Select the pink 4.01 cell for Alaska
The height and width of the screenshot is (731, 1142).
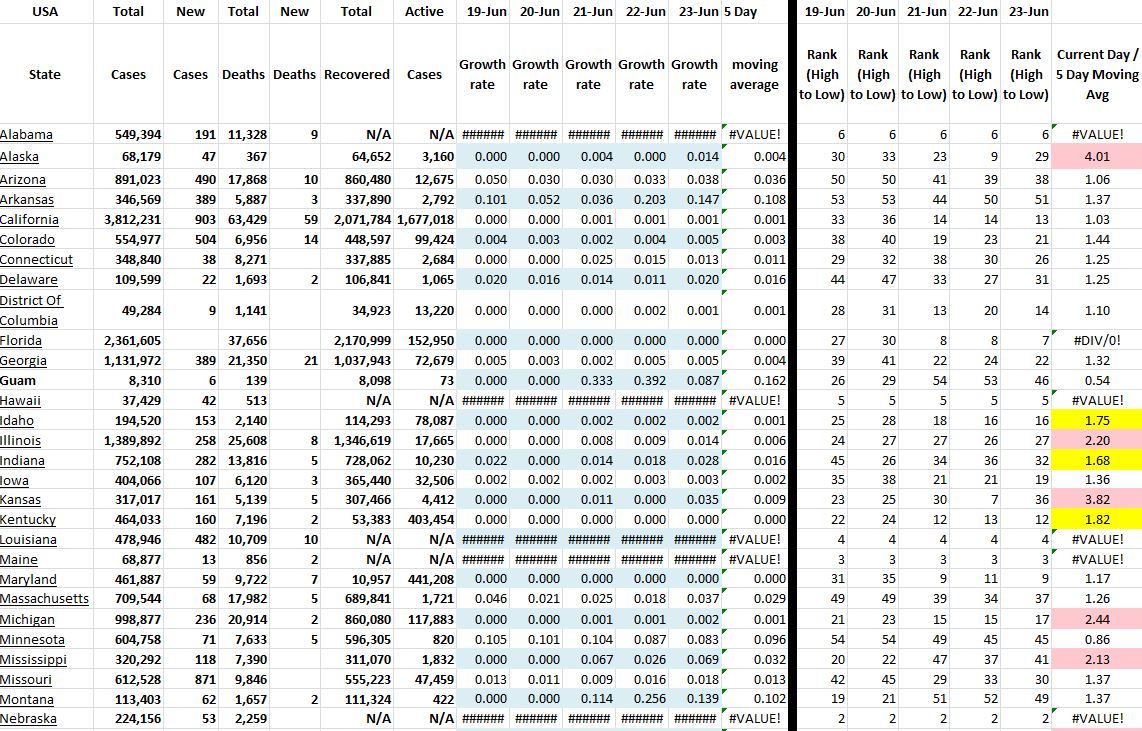[1097, 156]
